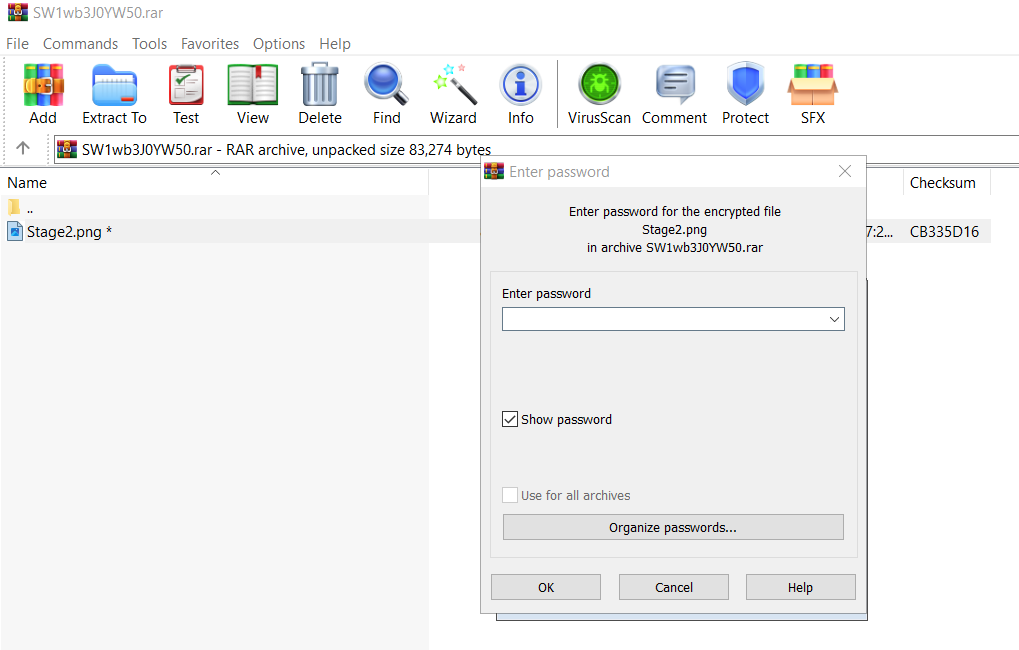Open the Options menu
Image resolution: width=1019 pixels, height=650 pixels.
279,44
